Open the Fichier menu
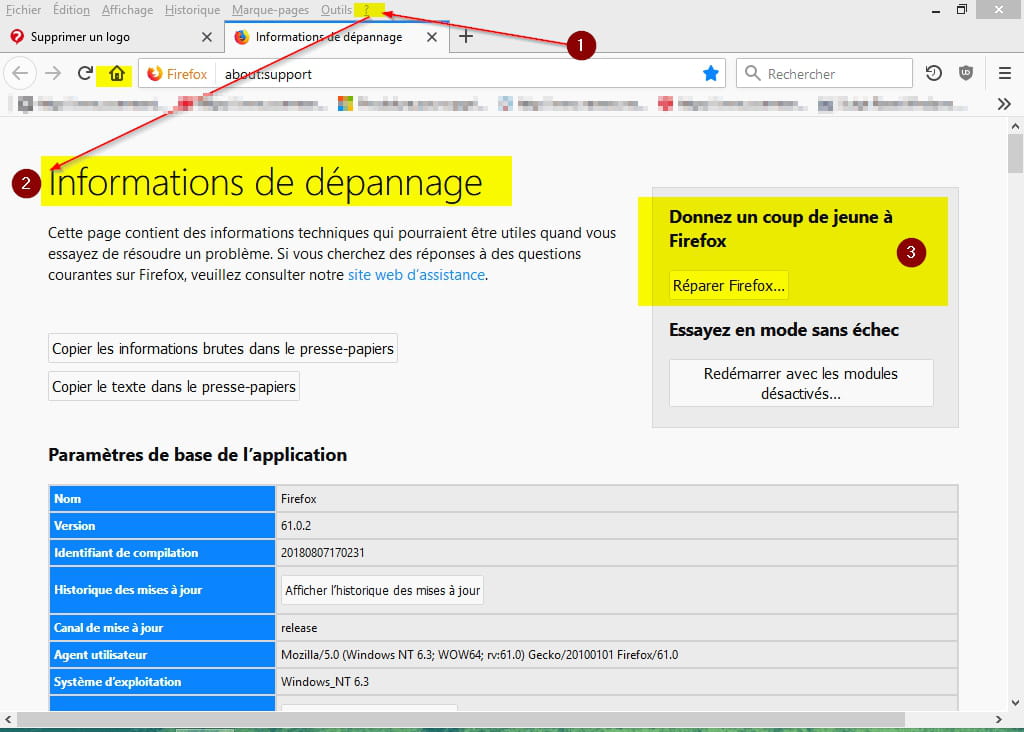 tap(24, 10)
